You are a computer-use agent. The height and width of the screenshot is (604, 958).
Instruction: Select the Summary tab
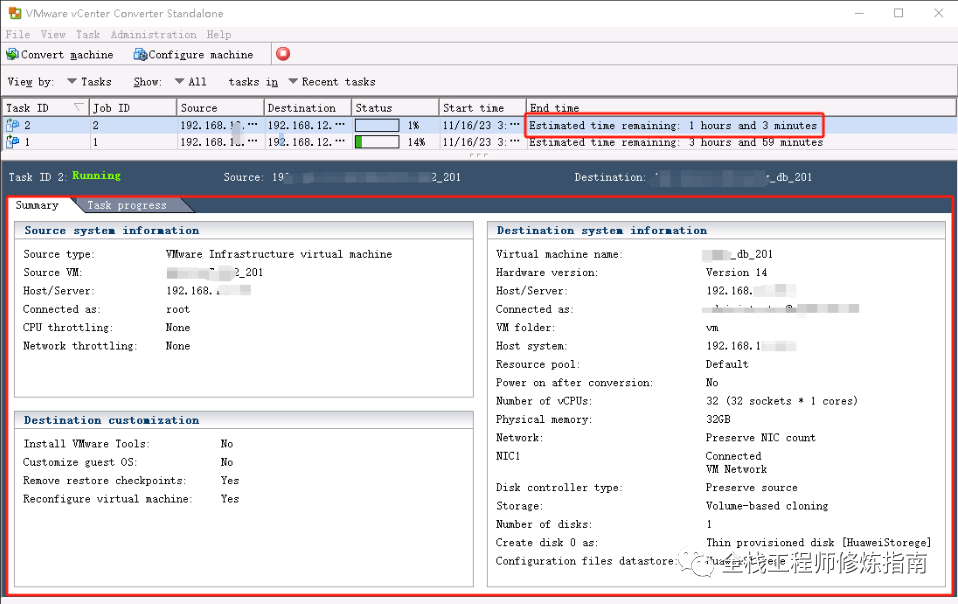coord(37,205)
